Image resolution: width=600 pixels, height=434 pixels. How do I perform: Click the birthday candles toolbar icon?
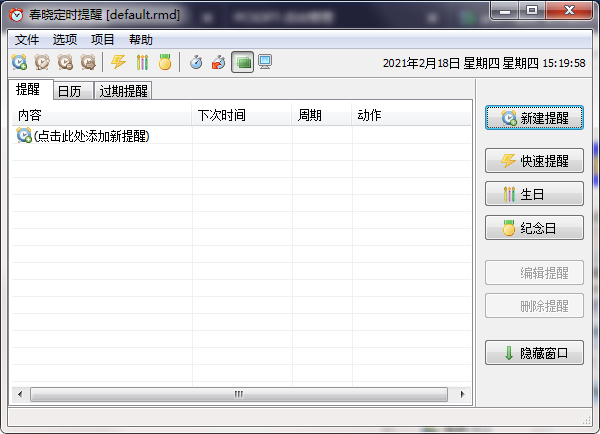tap(142, 62)
